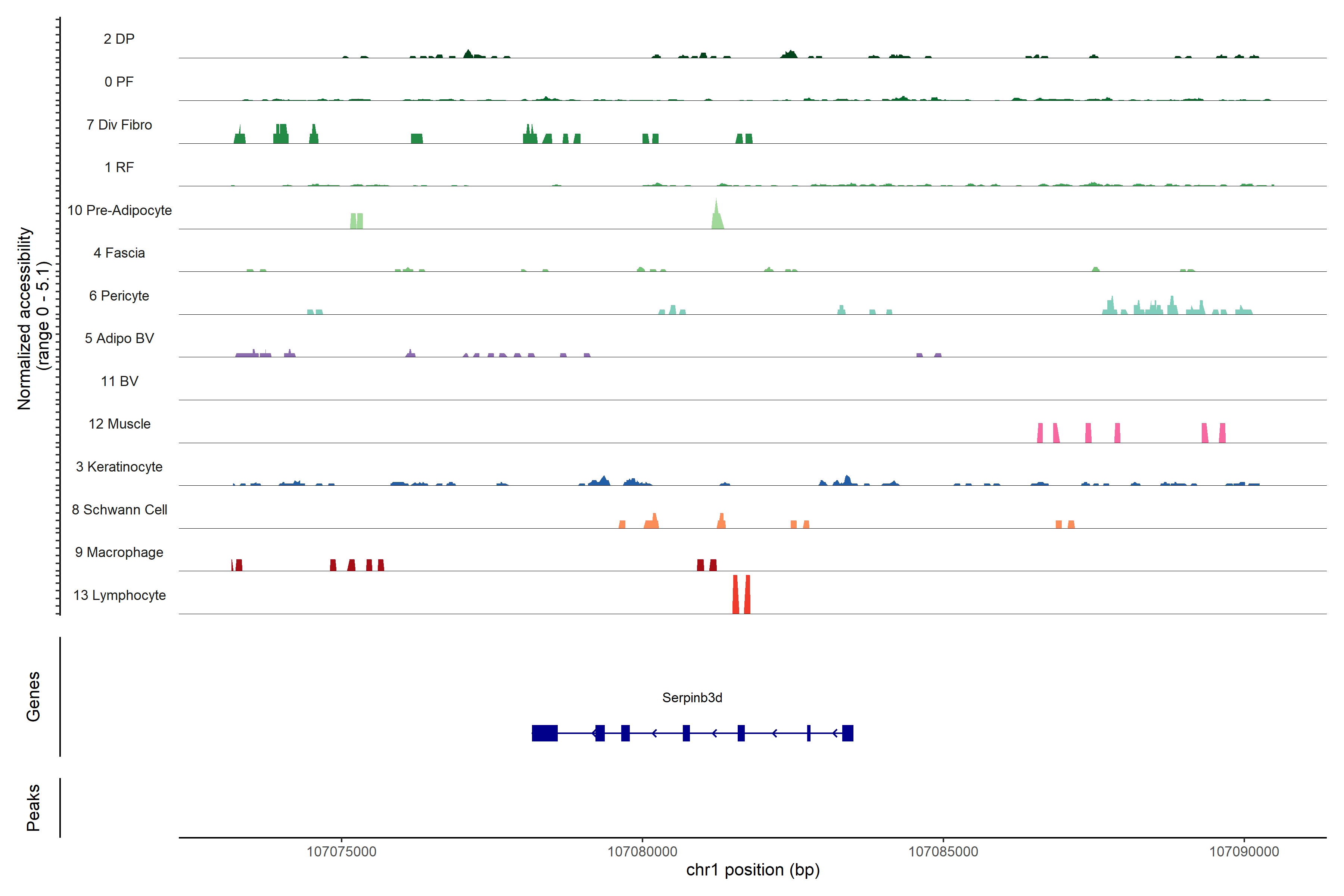This screenshot has width=1344, height=896.
Task: Click the 6 Pericyte track label
Action: point(119,296)
